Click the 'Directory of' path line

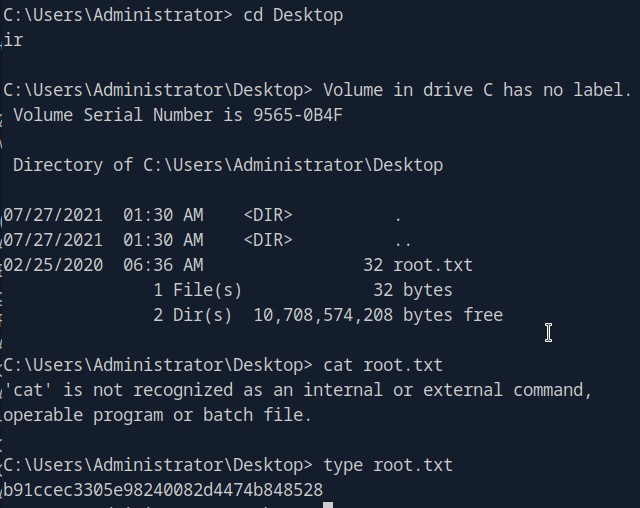click(x=228, y=165)
